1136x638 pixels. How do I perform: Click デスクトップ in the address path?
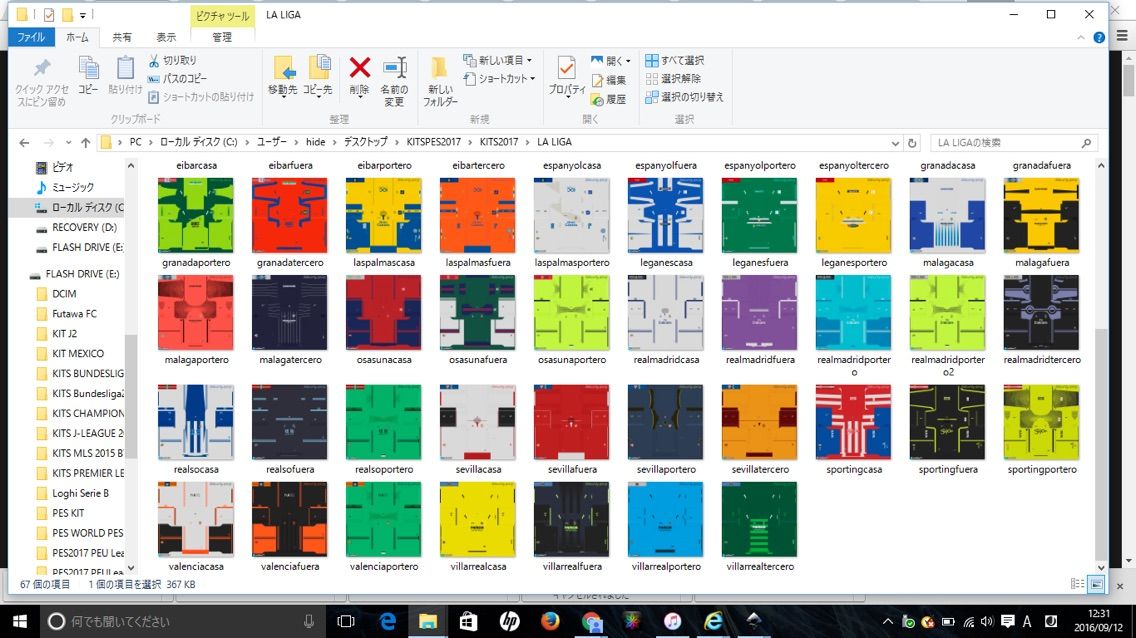pyautogui.click(x=365, y=142)
